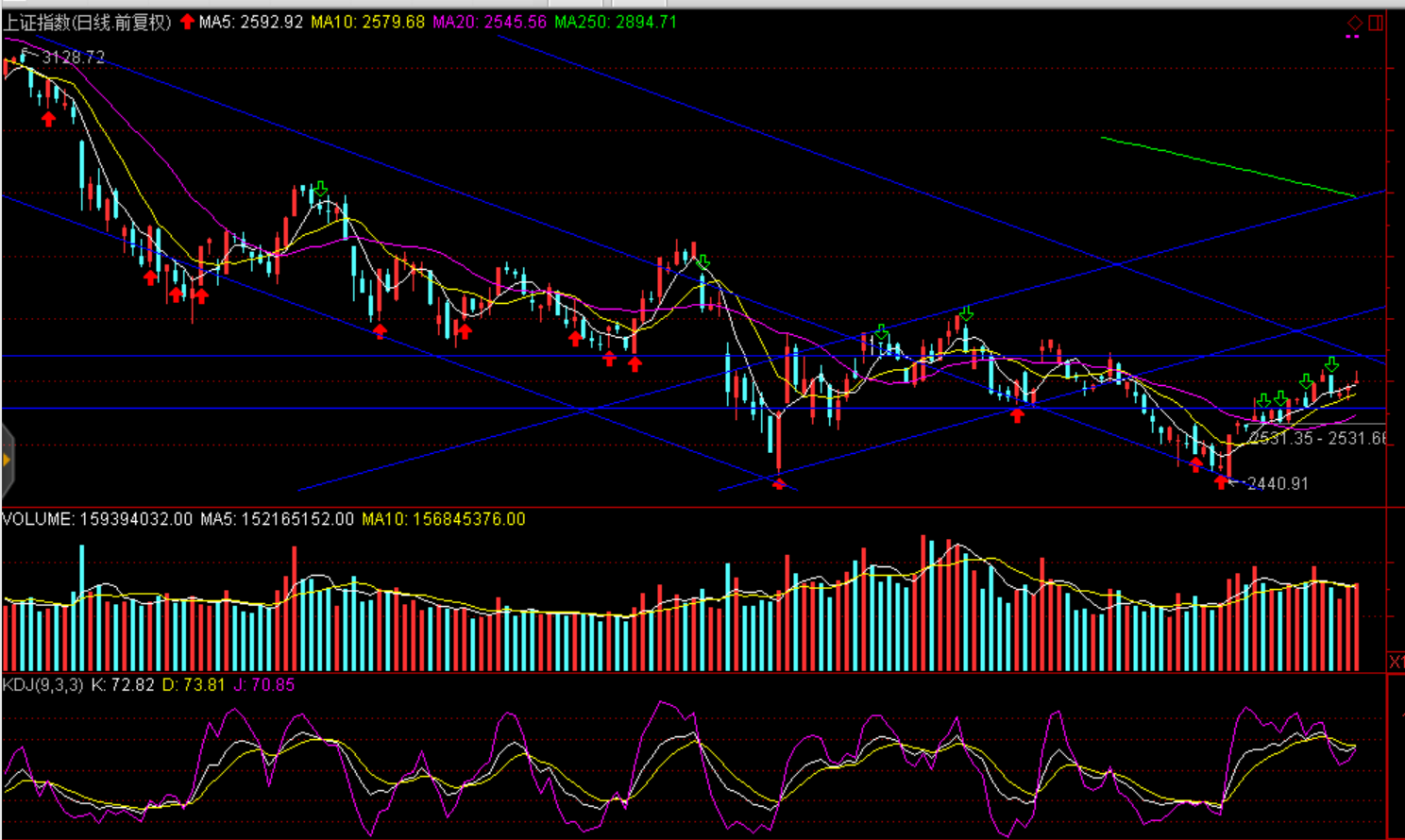This screenshot has width=1405, height=840.
Task: Open the KDJ(9,3,3) indicator label
Action: pos(42,684)
